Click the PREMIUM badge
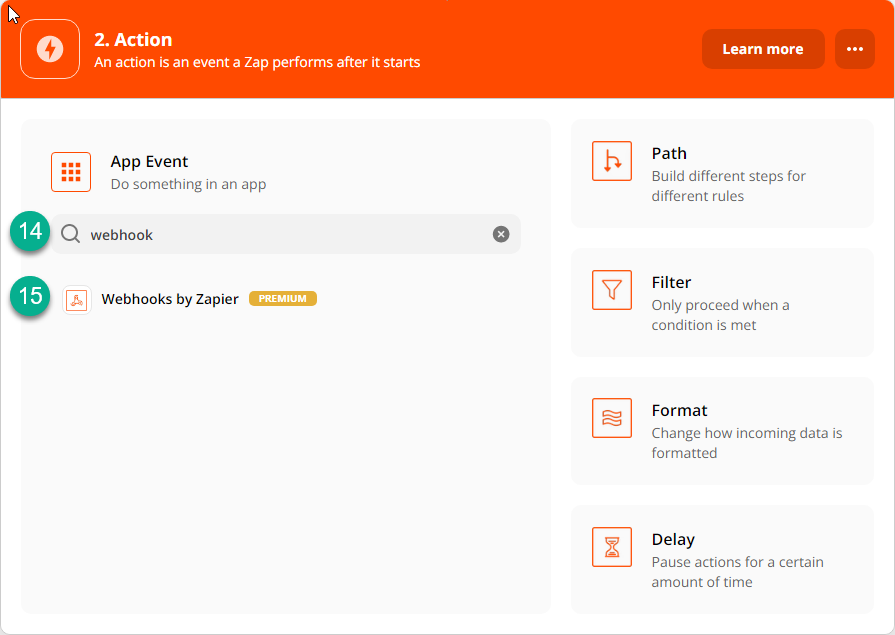The image size is (895, 635). pos(283,299)
